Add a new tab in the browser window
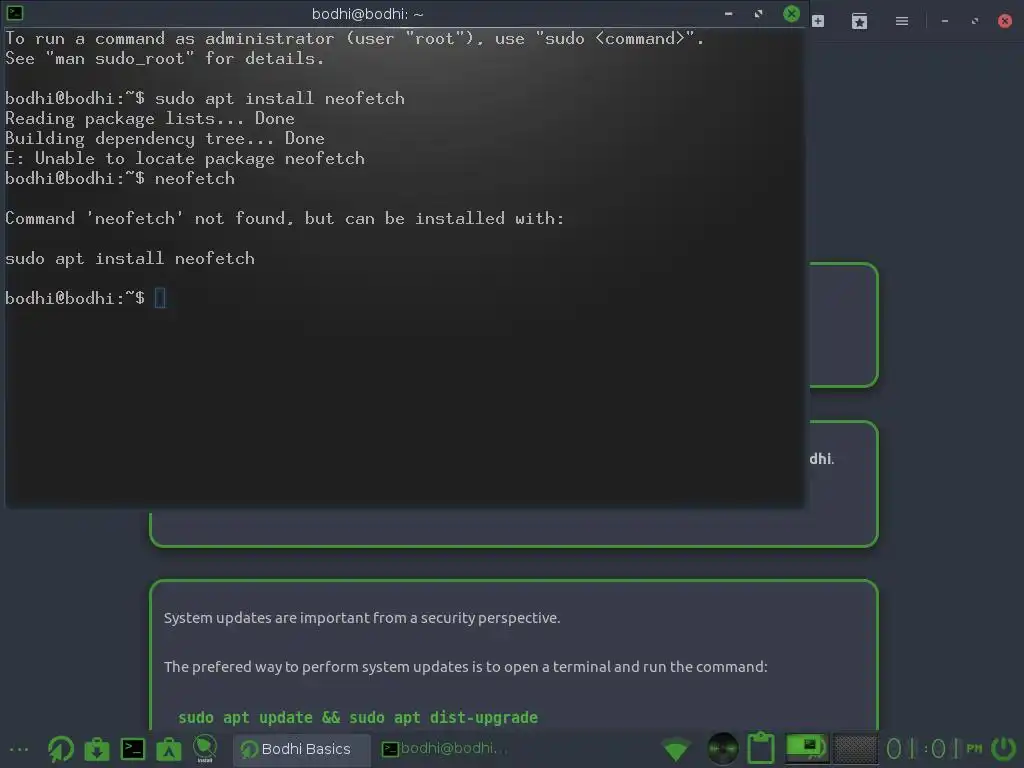 click(818, 21)
